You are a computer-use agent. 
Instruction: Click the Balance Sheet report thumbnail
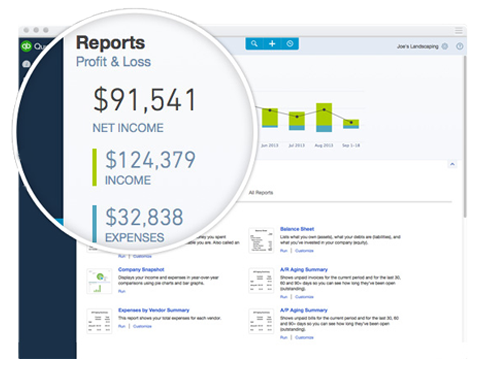tap(261, 240)
